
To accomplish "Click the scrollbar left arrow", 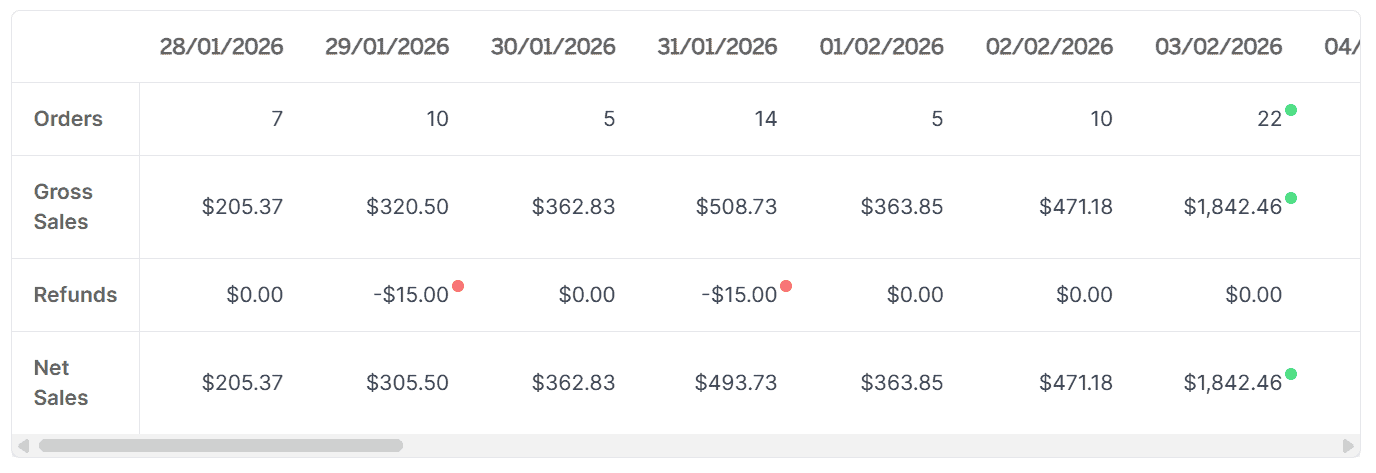I will point(23,446).
